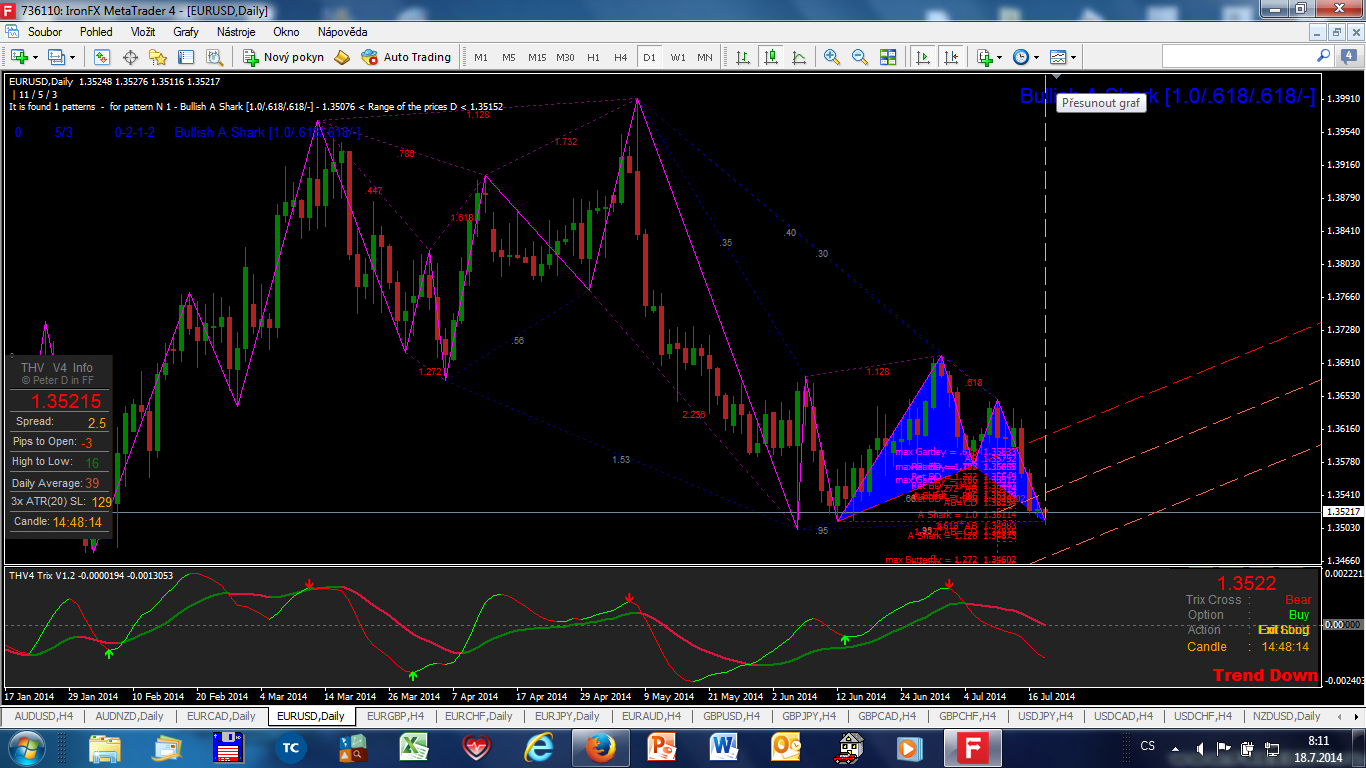Show the Terminal panel icon
The height and width of the screenshot is (768, 1366).
click(186, 57)
